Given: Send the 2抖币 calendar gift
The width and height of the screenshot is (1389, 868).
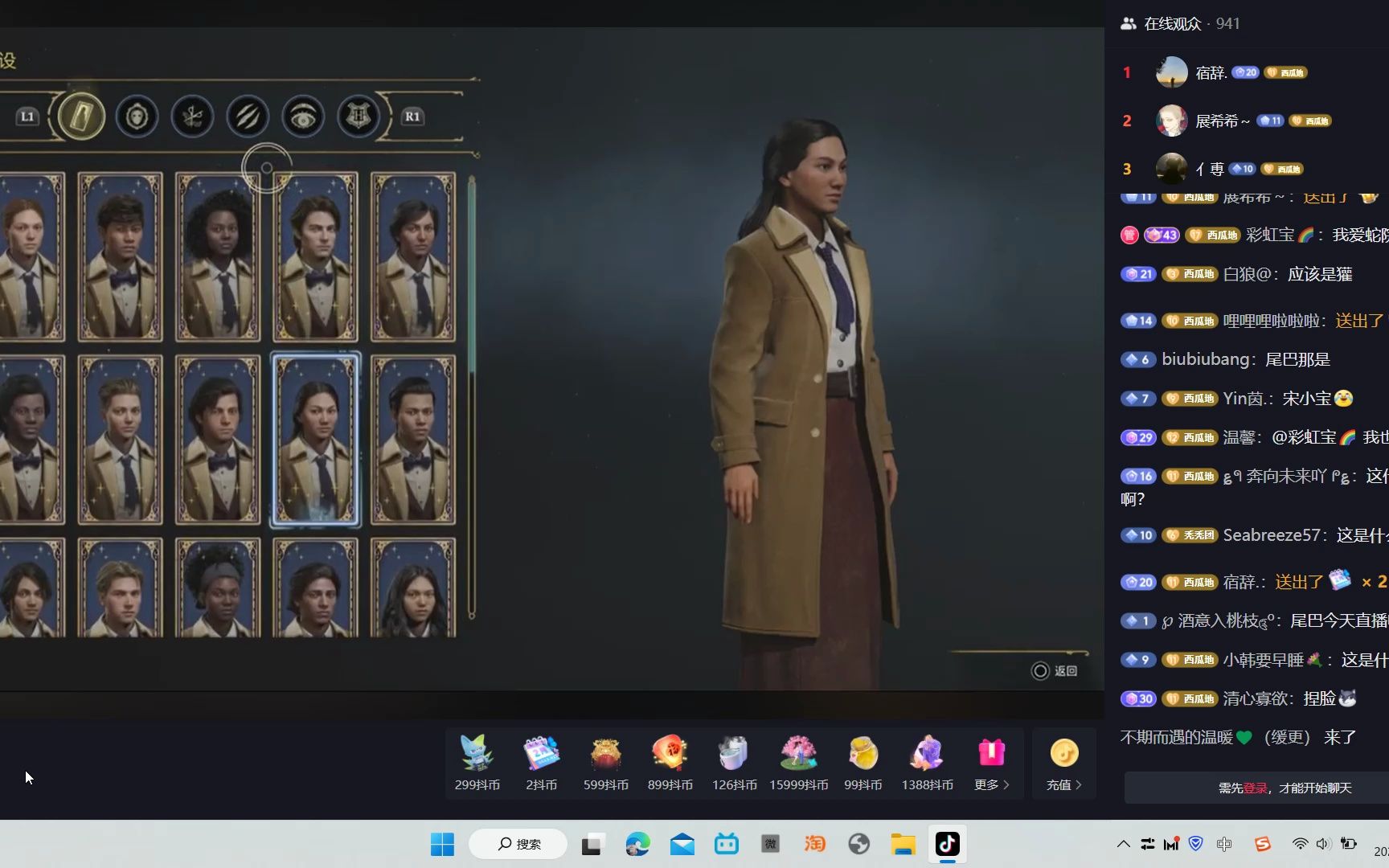Looking at the screenshot, I should (x=541, y=764).
